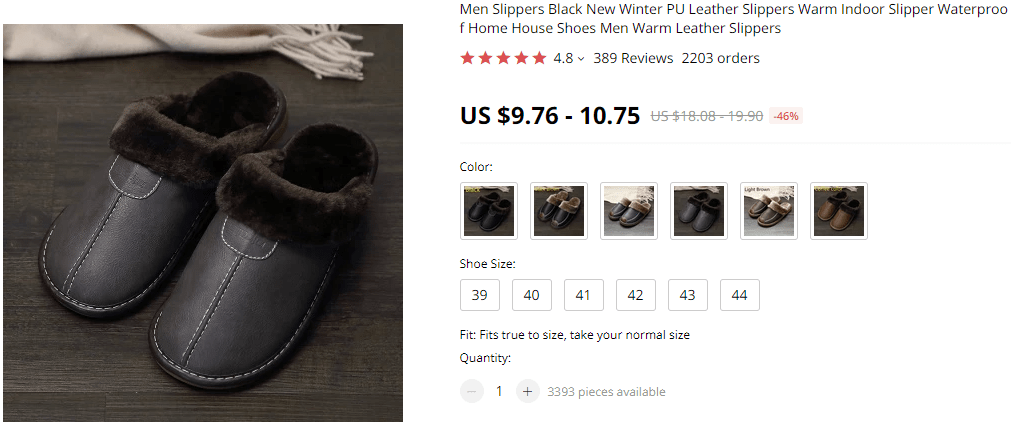This screenshot has width=1014, height=422.
Task: Select shoe size 39
Action: click(x=480, y=295)
